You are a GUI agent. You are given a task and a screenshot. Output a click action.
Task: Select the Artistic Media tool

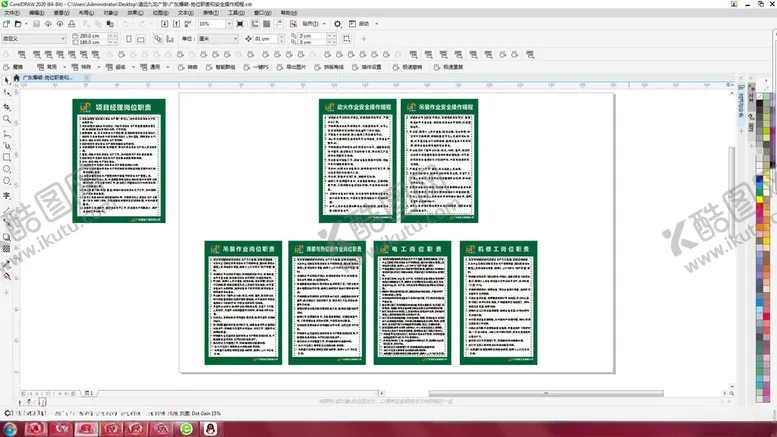pos(6,146)
